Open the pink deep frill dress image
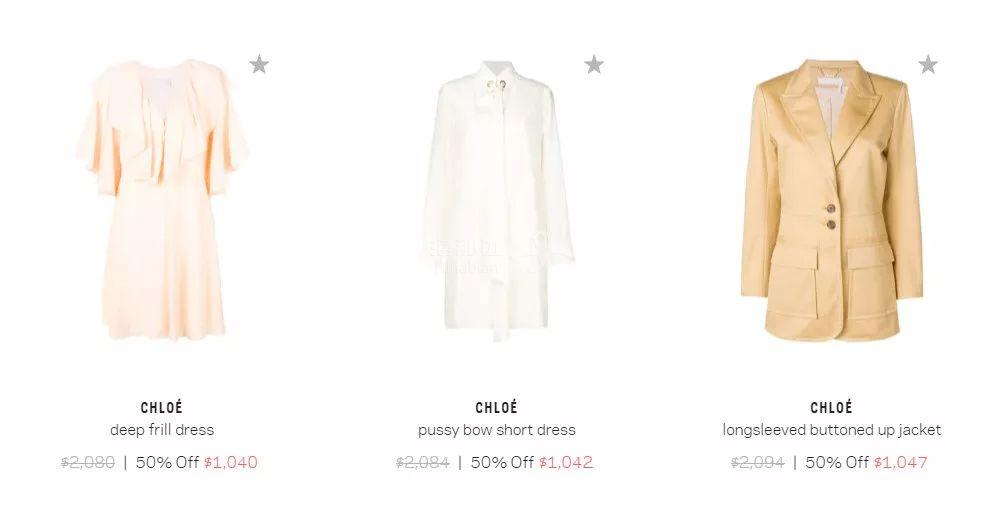The width and height of the screenshot is (1006, 508). click(162, 200)
